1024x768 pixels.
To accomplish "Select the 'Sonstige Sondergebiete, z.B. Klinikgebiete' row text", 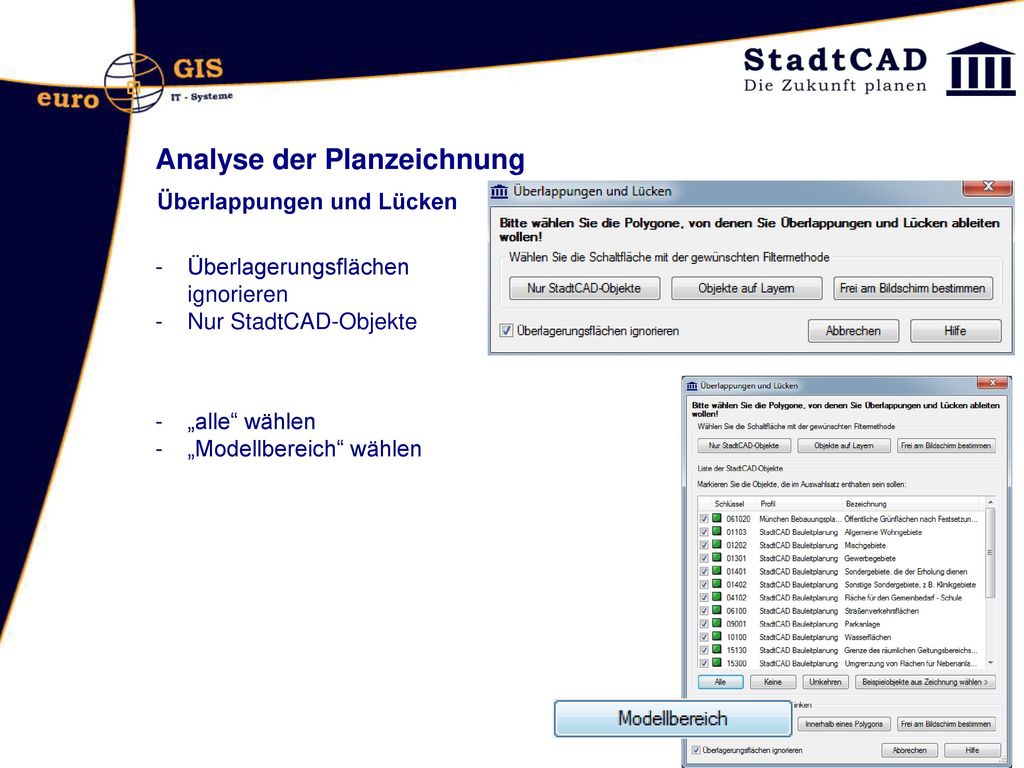I will [x=910, y=584].
